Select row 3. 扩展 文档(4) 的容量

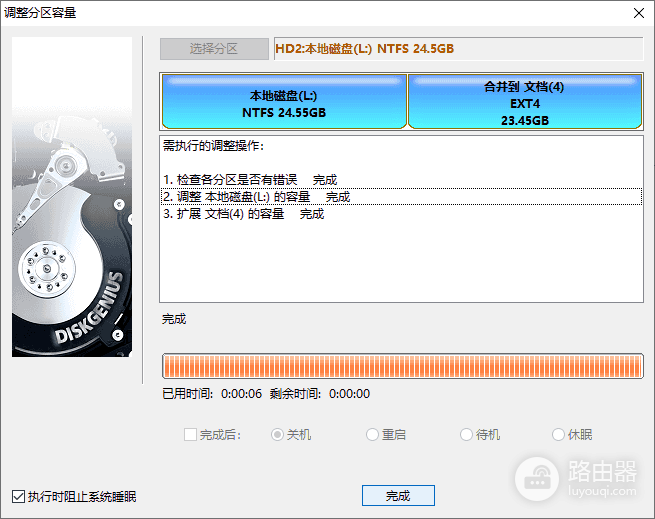click(401, 214)
